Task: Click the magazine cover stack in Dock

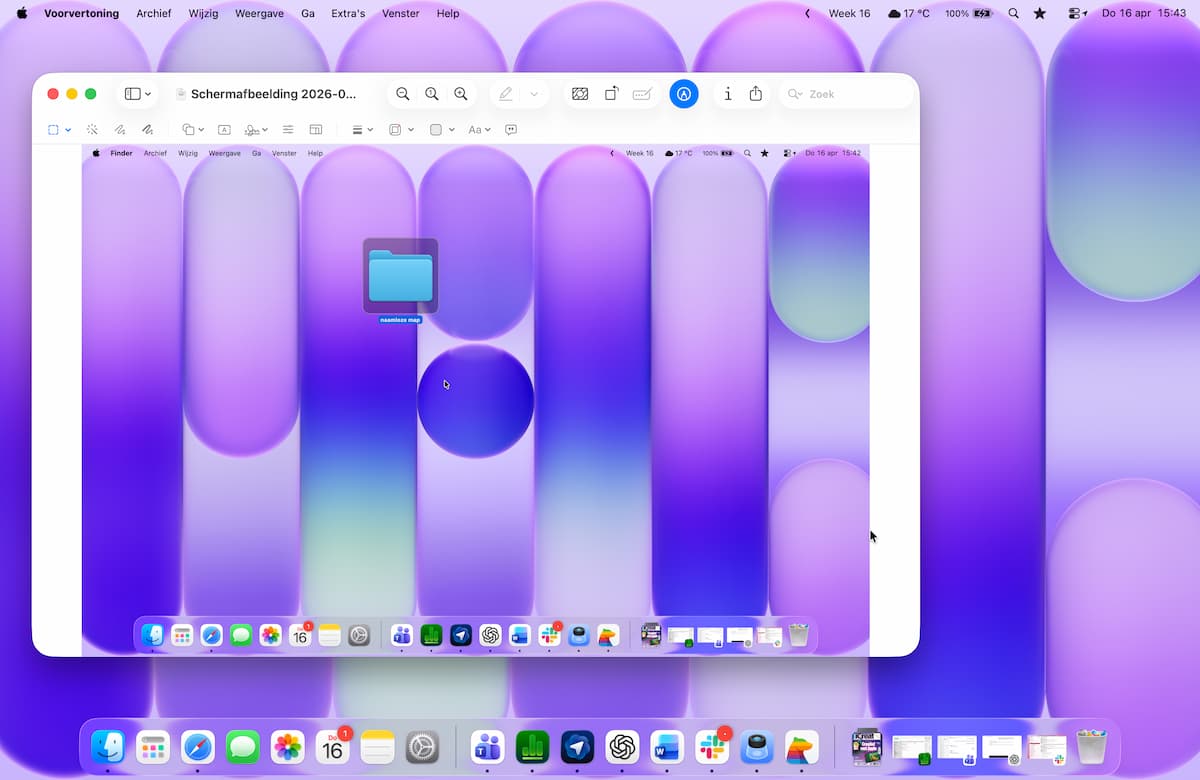Action: [x=866, y=746]
